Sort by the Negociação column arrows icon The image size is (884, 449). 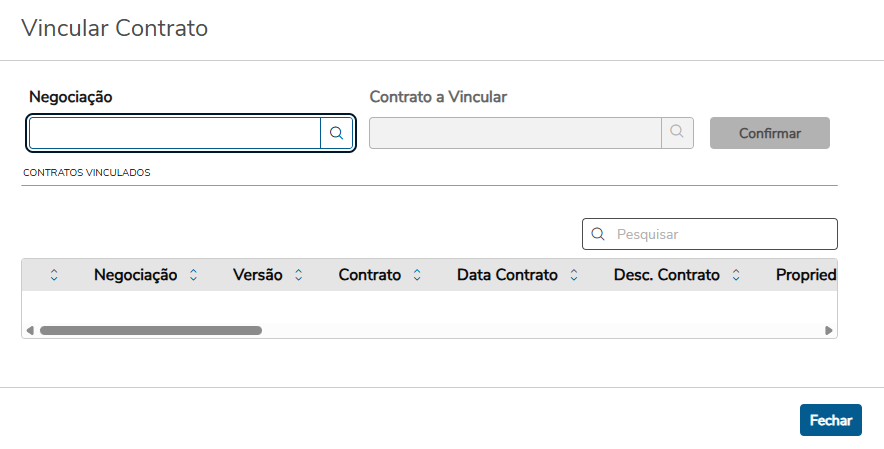193,275
